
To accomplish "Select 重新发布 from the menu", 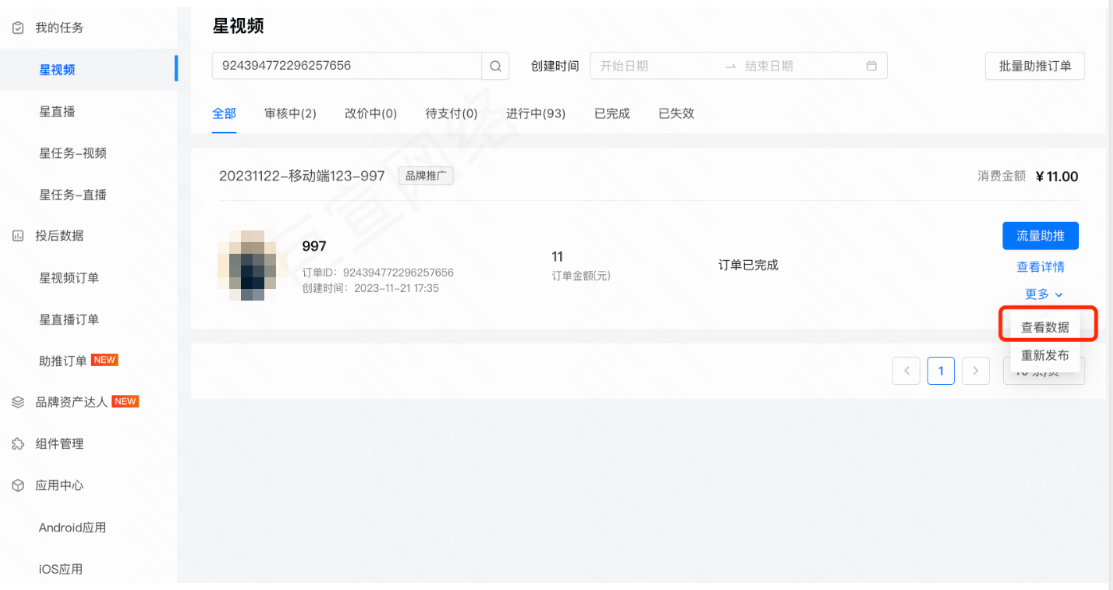I will click(1045, 355).
